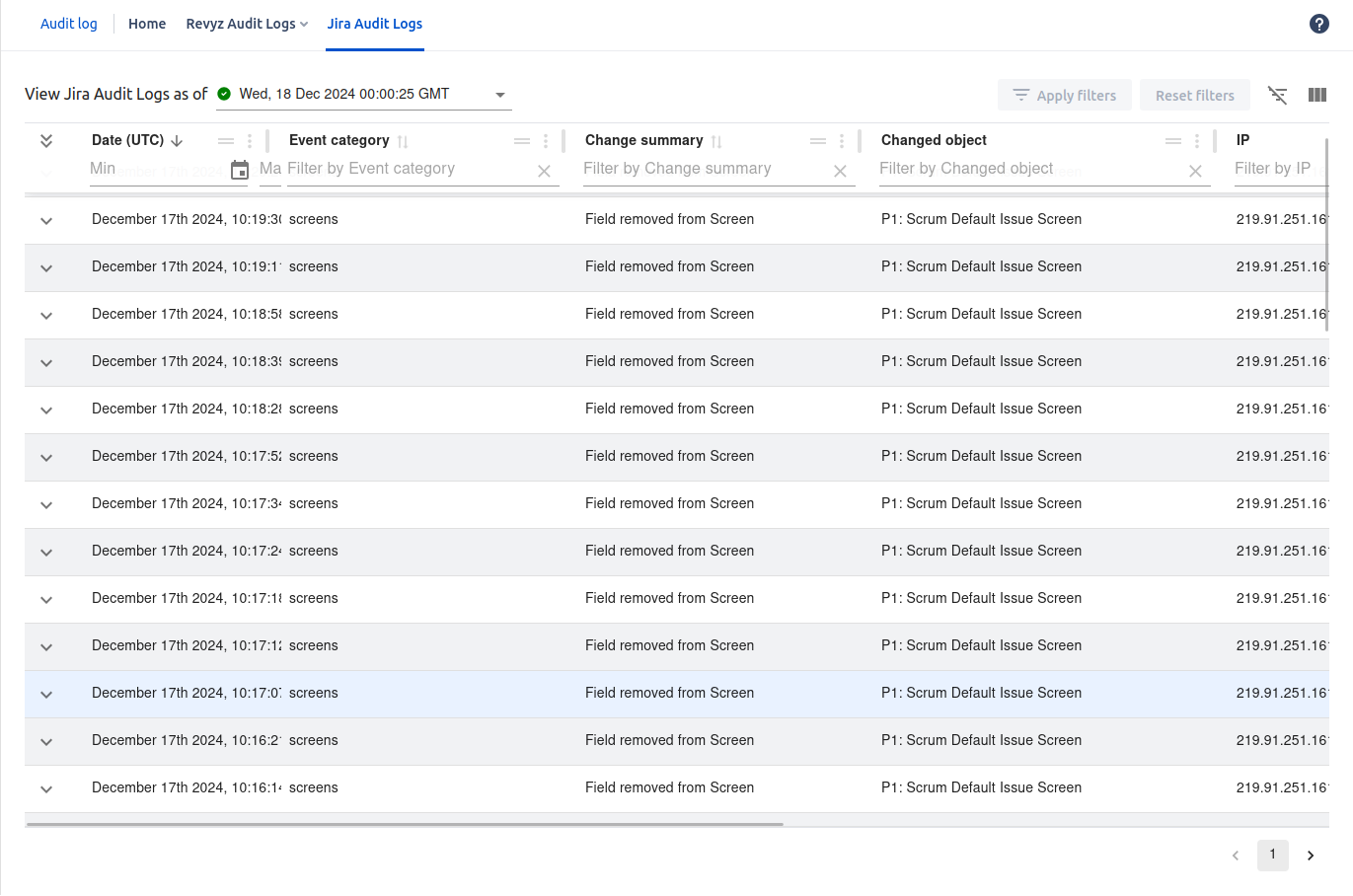Viewport: 1353px width, 896px height.
Task: Expand the 10:17:3 row
Action: (46, 504)
